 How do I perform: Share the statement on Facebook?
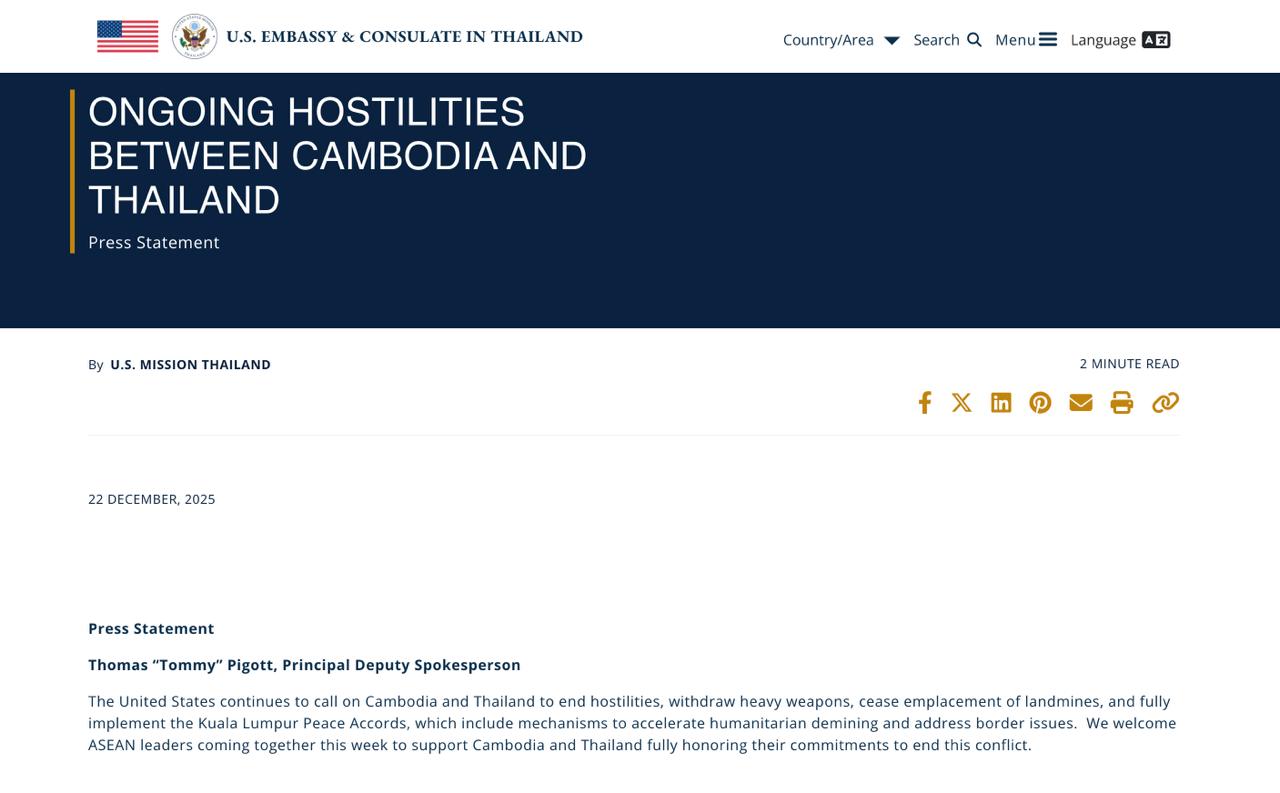[x=925, y=403]
